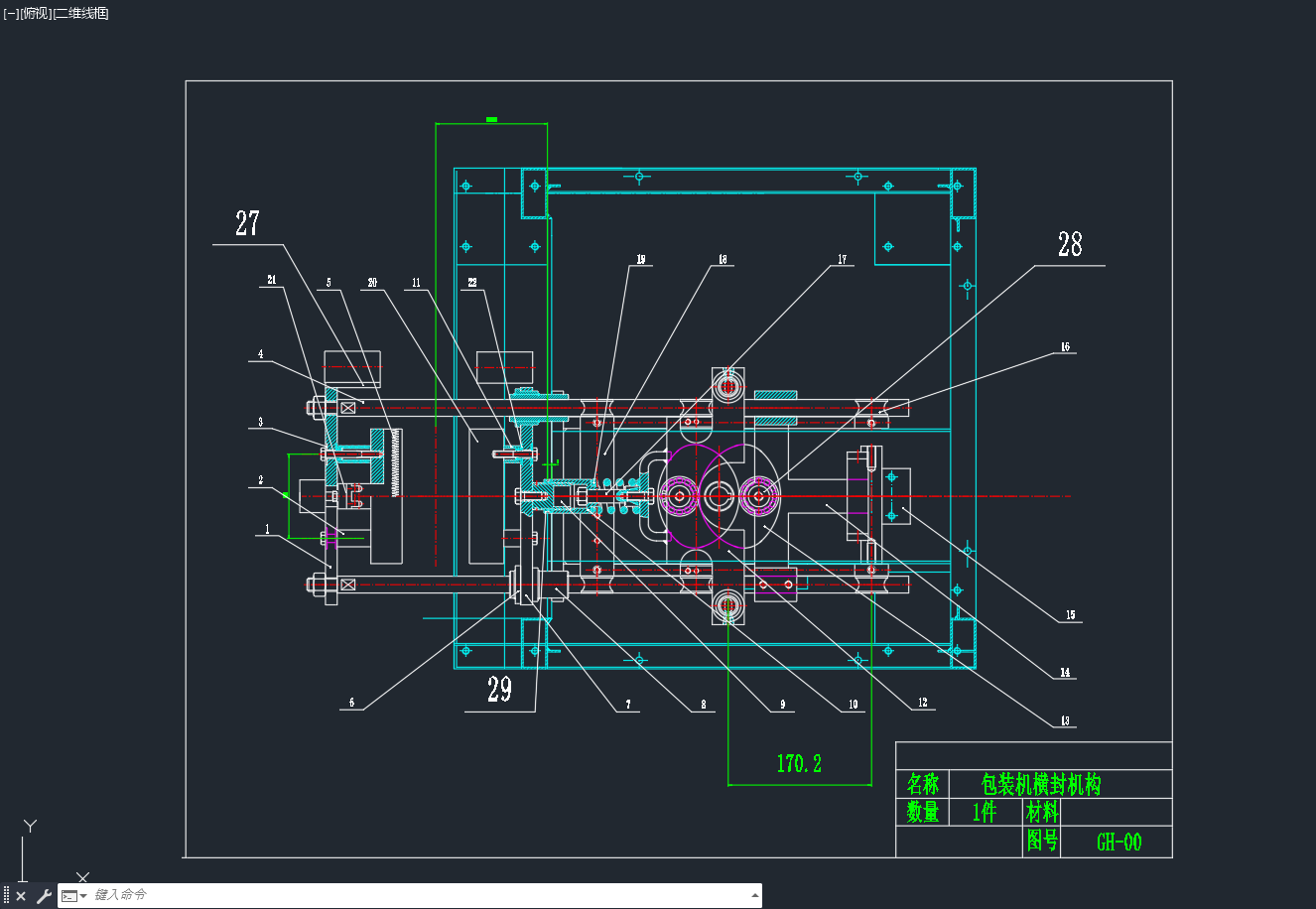Screen dimensions: 1316x909
Task: Open command line customize wrench menu
Action: coord(44,896)
